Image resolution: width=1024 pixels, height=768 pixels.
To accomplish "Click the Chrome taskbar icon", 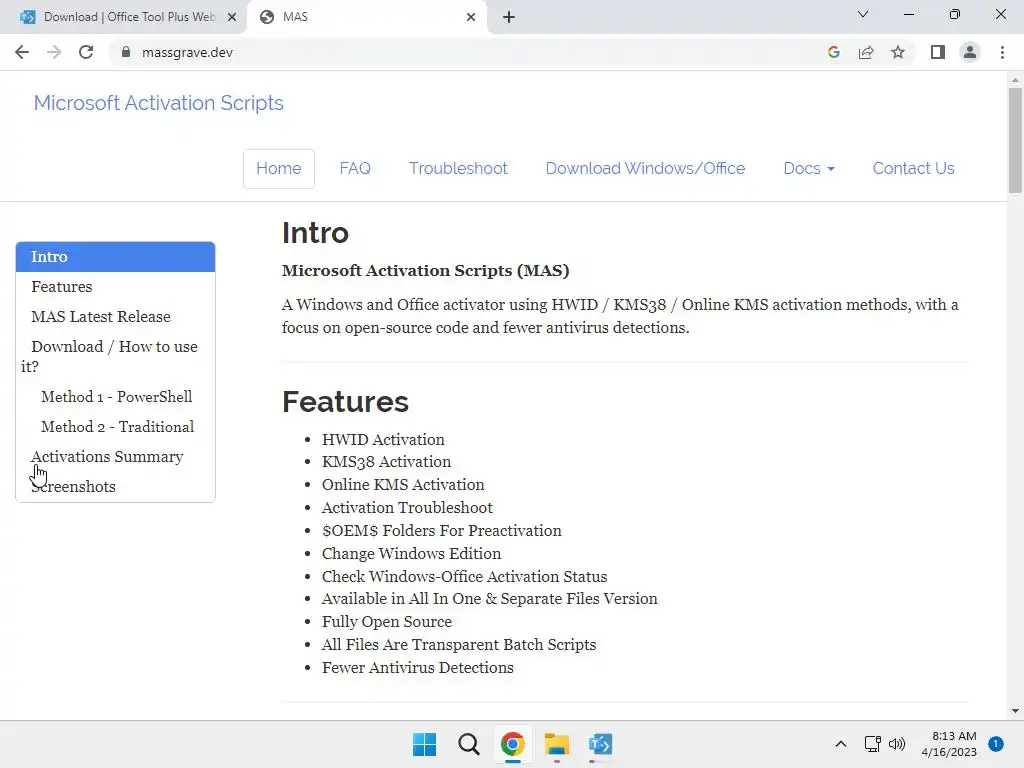I will (513, 744).
